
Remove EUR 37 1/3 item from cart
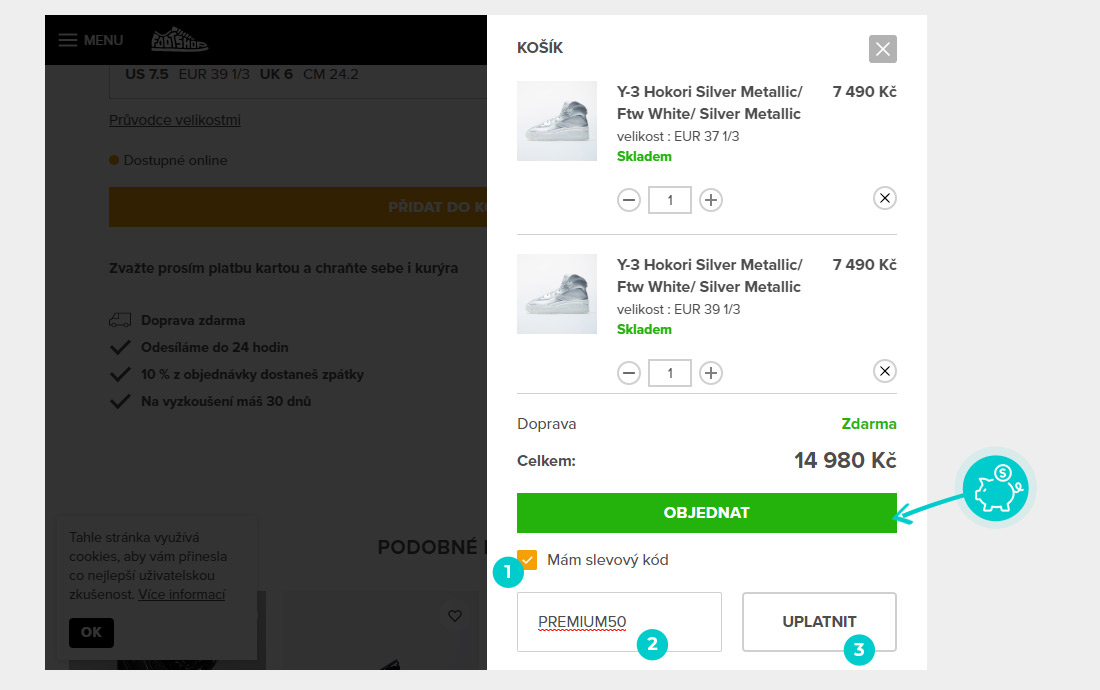coord(884,198)
